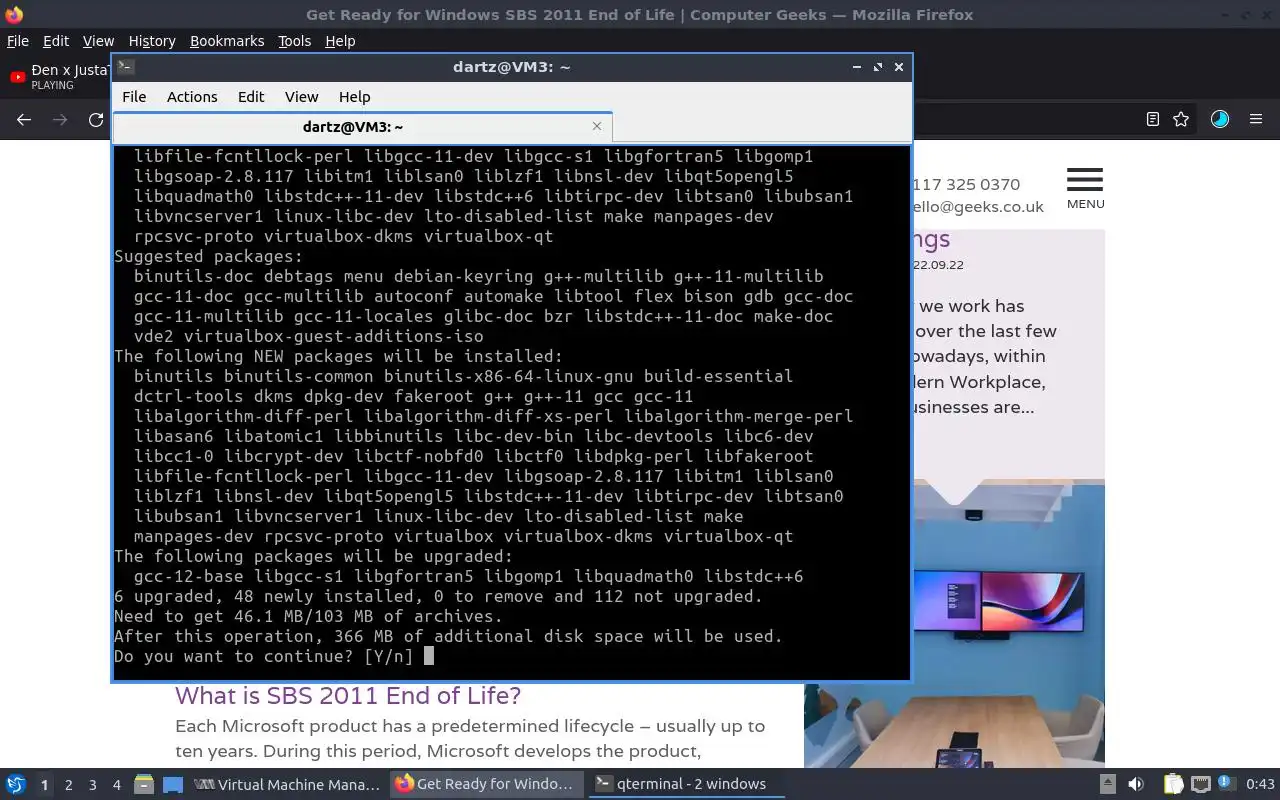1280x800 pixels.
Task: Open the qterminal Actions menu
Action: [x=192, y=97]
